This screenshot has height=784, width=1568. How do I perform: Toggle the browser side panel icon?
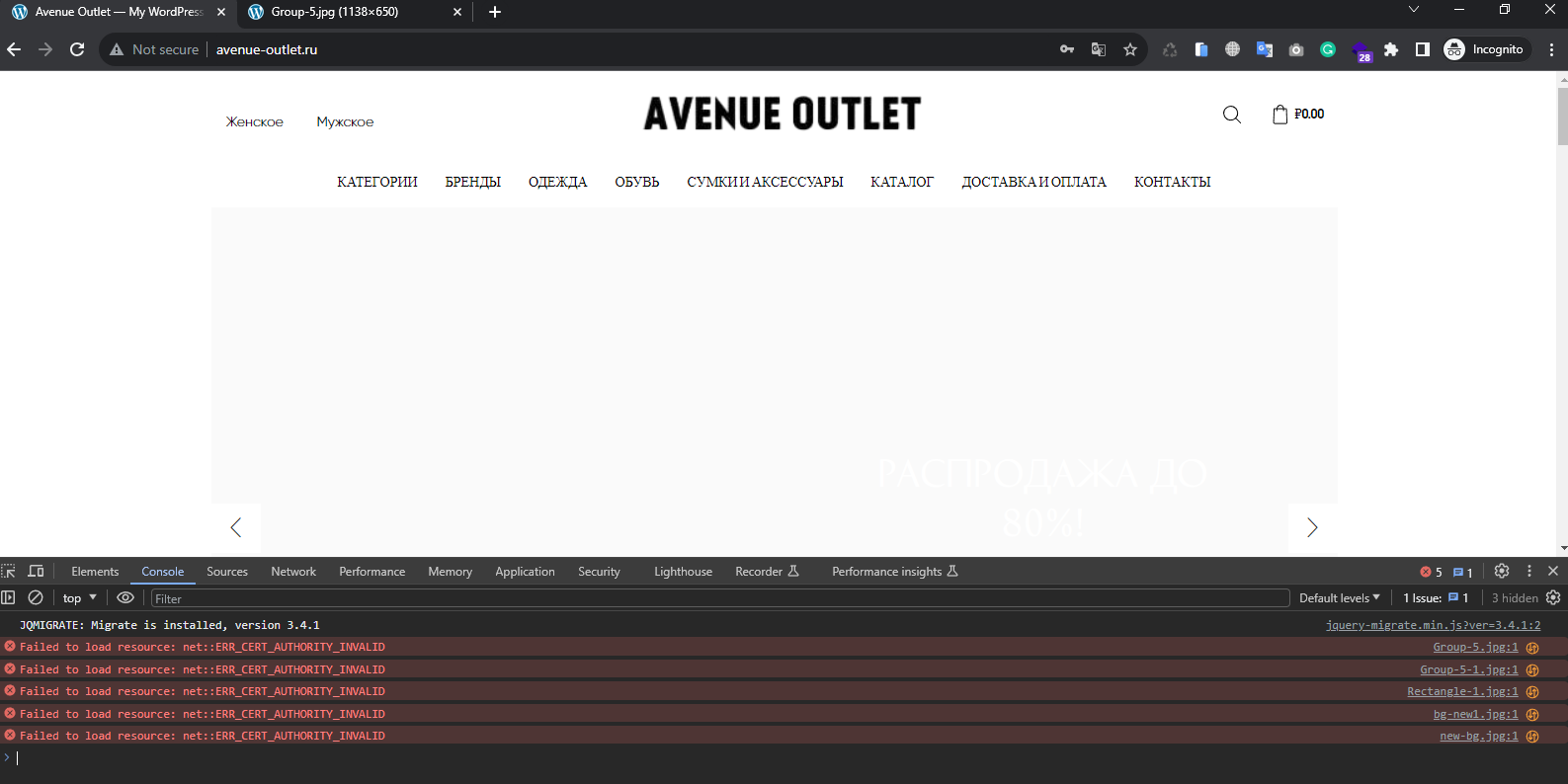tap(1423, 49)
